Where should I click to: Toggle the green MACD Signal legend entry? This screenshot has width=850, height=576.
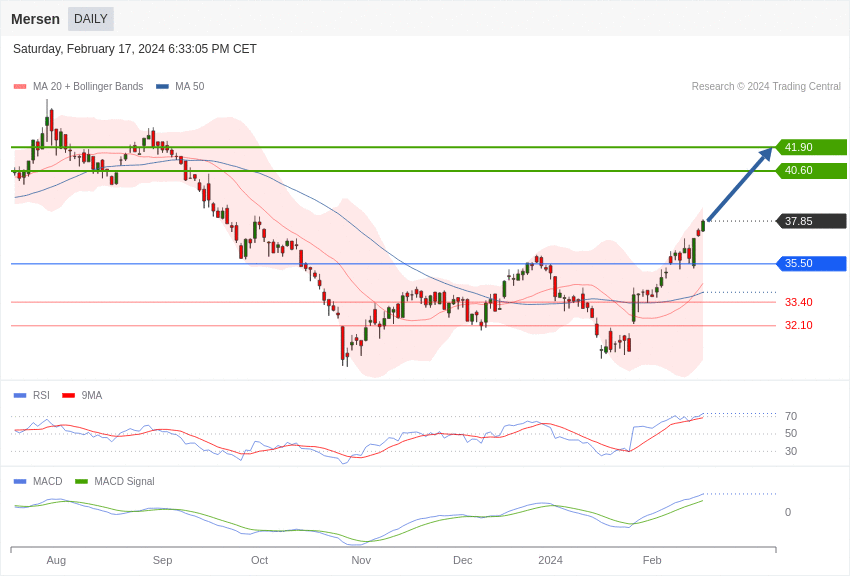114,482
